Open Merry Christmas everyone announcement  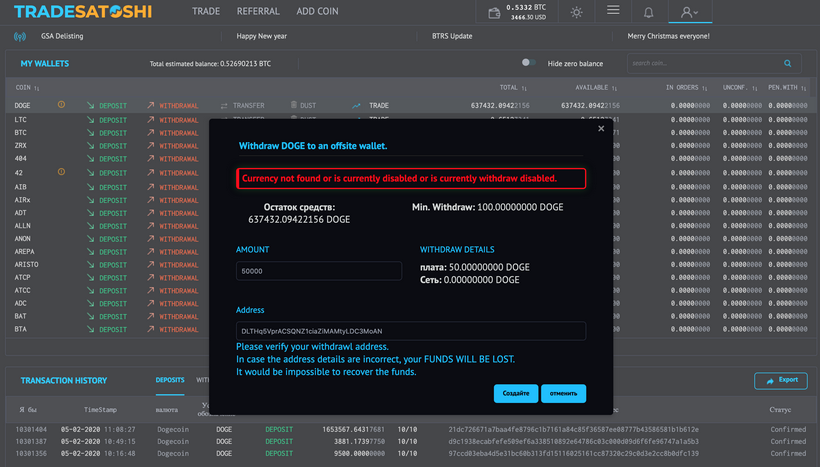668,36
